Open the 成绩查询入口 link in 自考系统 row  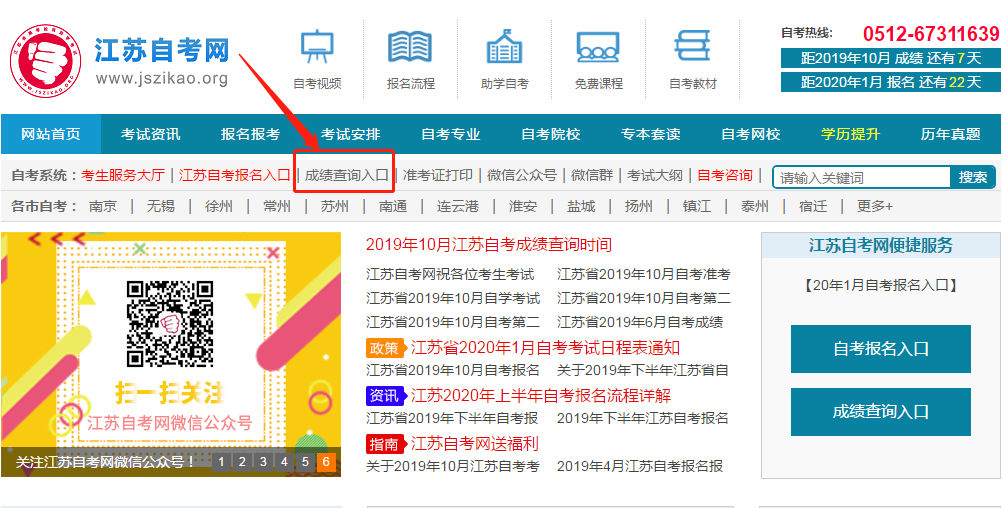(346, 175)
